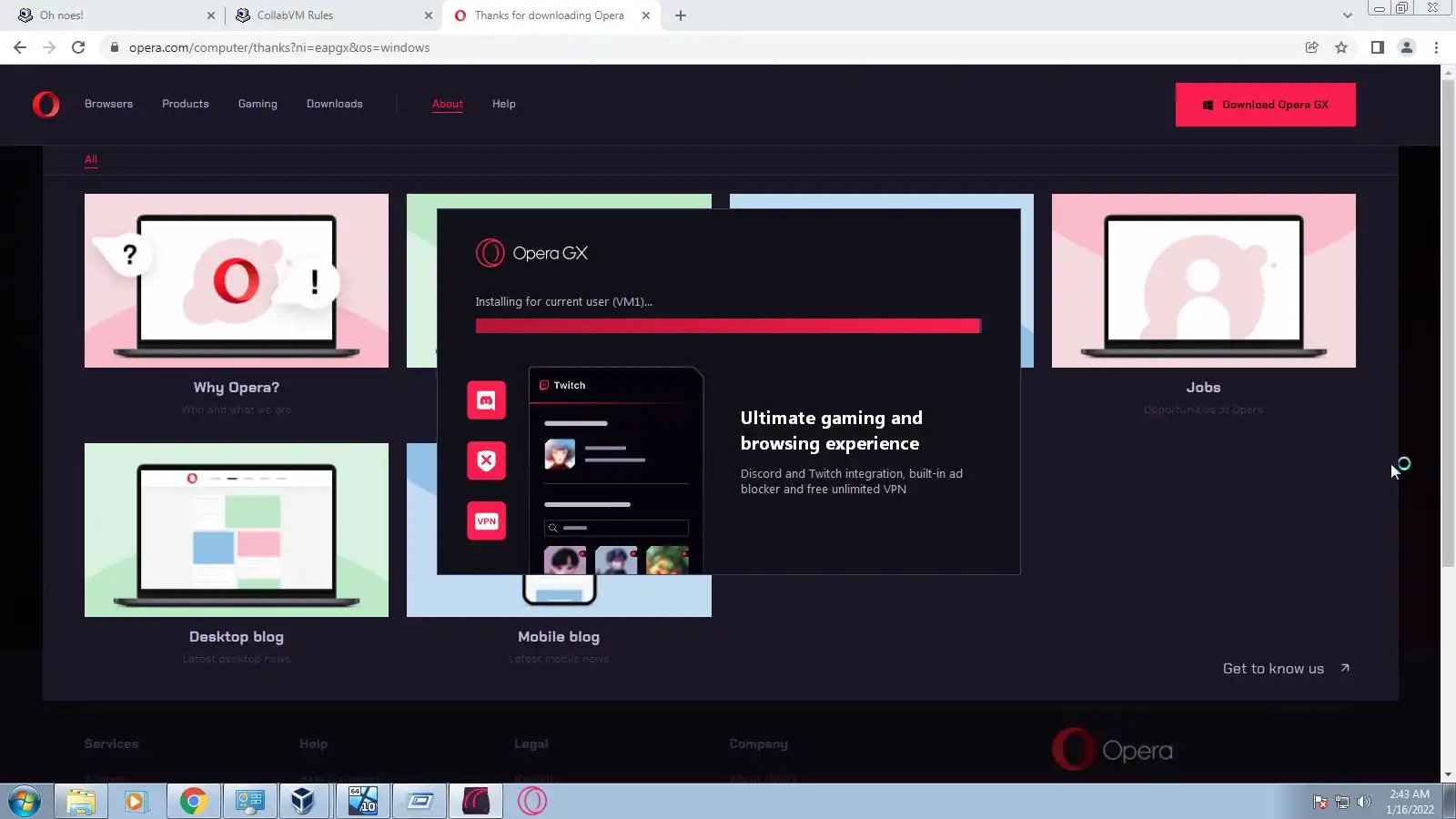
Task: Open the Jobs link
Action: (x=1203, y=388)
